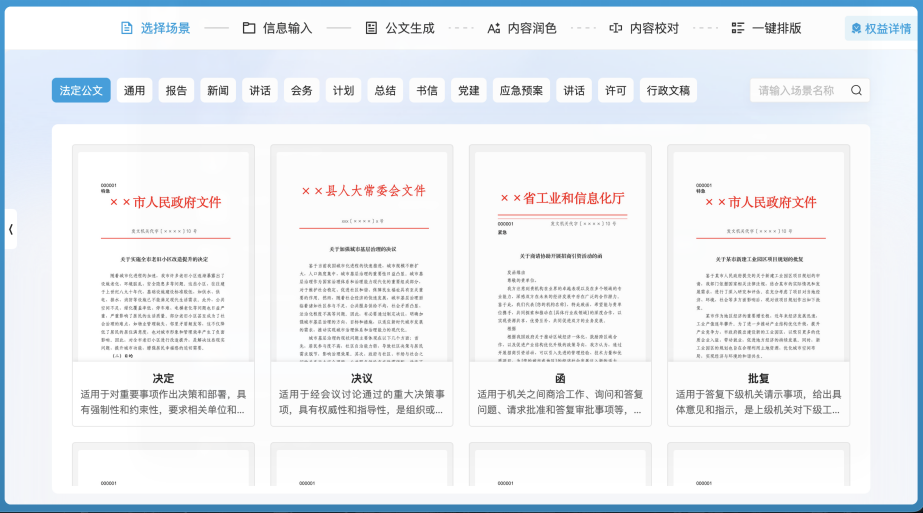The image size is (923, 513).
Task: Open 权益详情 button
Action: pyautogui.click(x=881, y=28)
